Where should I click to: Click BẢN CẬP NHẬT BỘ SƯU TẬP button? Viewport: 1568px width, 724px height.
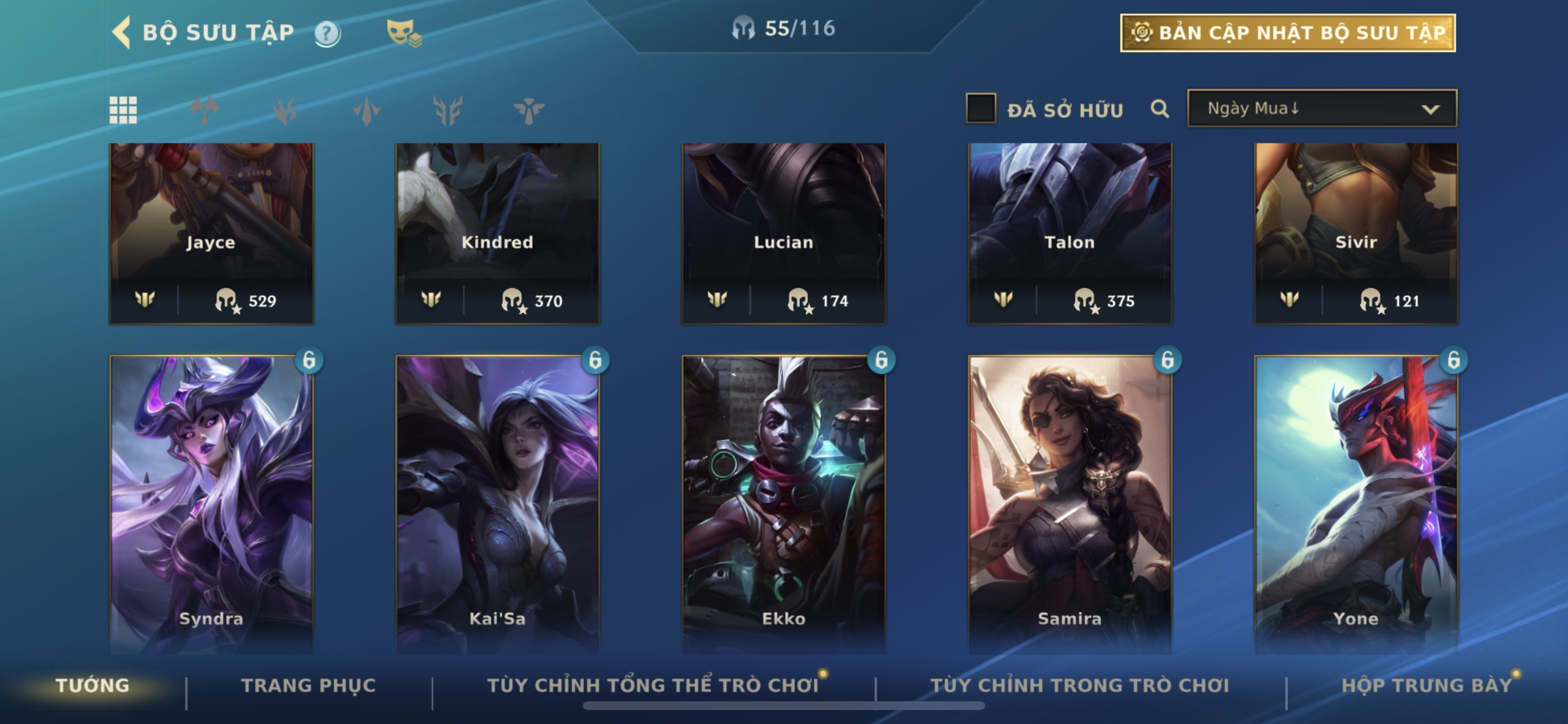pyautogui.click(x=1287, y=33)
